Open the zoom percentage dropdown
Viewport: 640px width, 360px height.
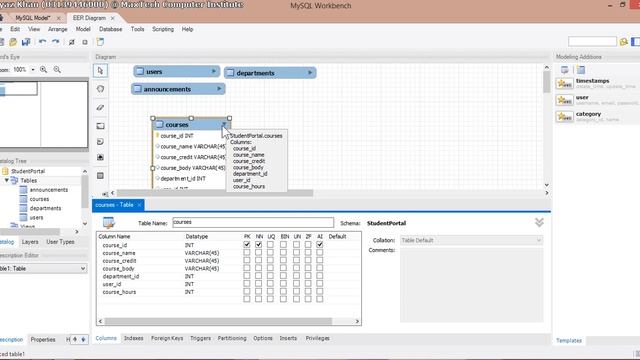(x=33, y=70)
